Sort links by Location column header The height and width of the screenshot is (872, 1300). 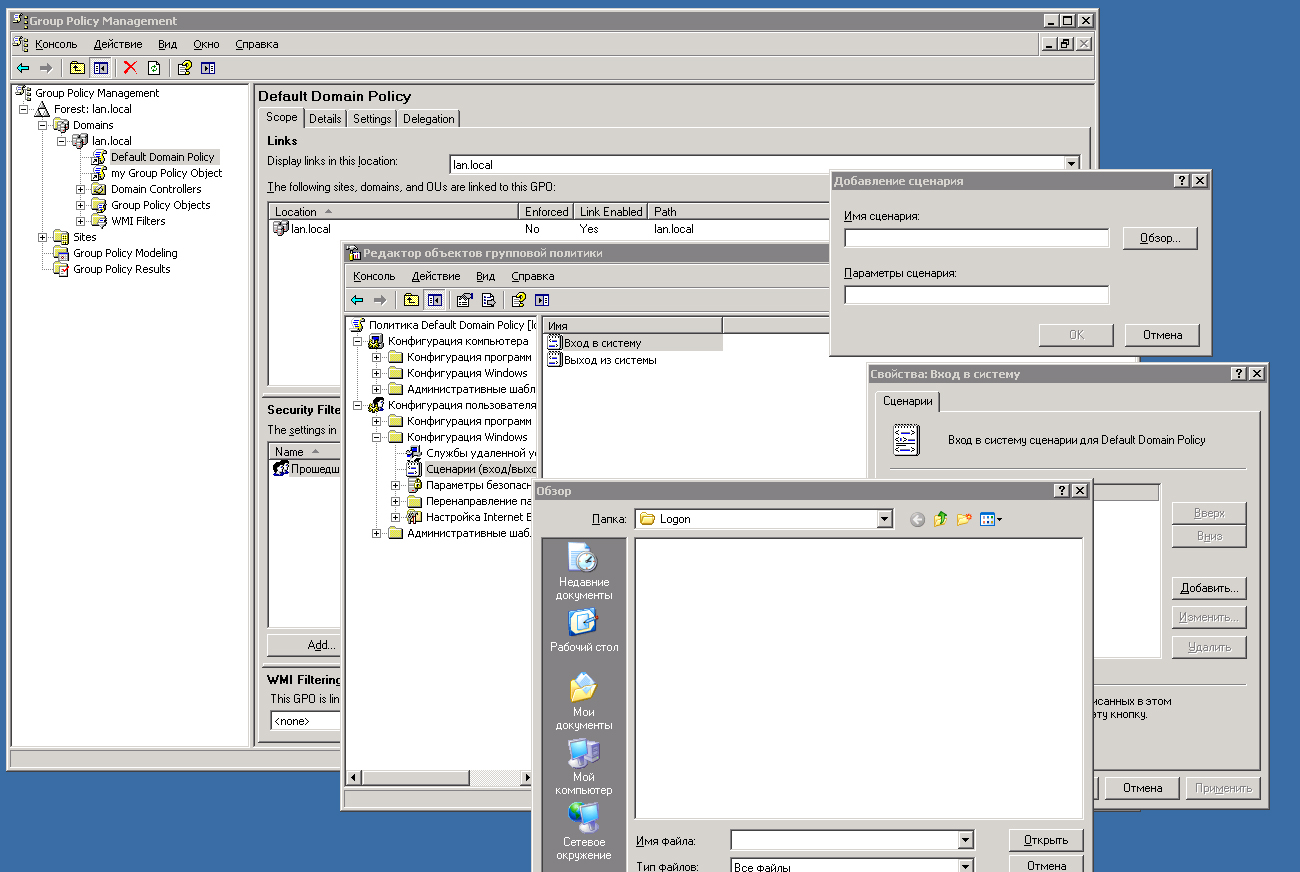[395, 212]
